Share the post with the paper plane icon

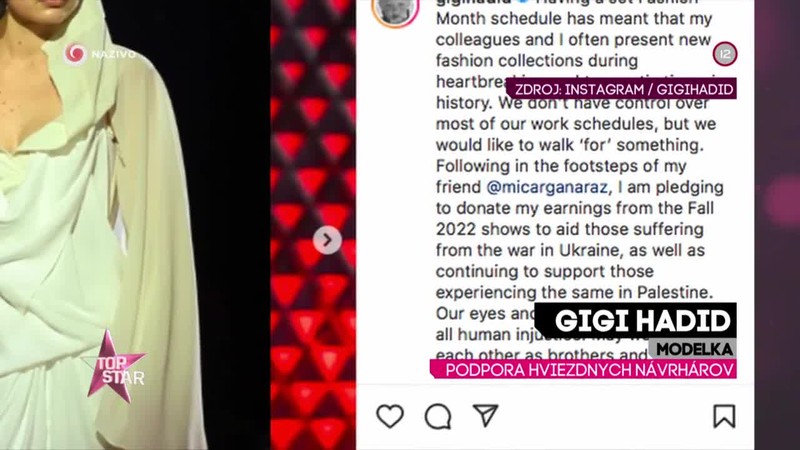(x=485, y=415)
